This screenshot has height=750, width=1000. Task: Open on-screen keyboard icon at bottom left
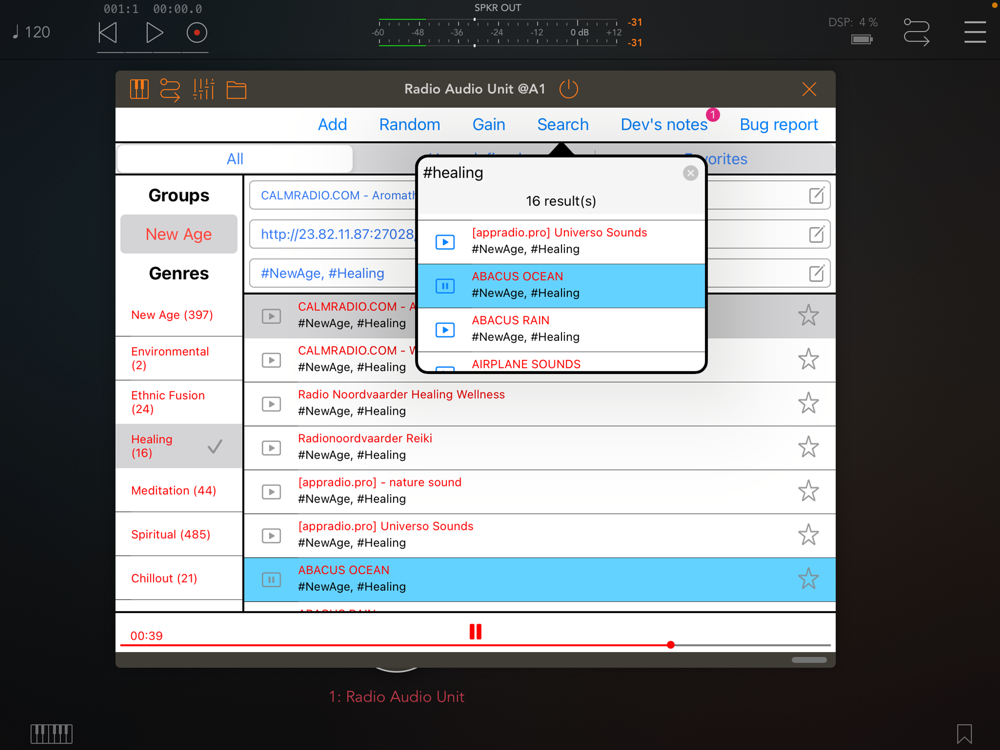(x=52, y=734)
